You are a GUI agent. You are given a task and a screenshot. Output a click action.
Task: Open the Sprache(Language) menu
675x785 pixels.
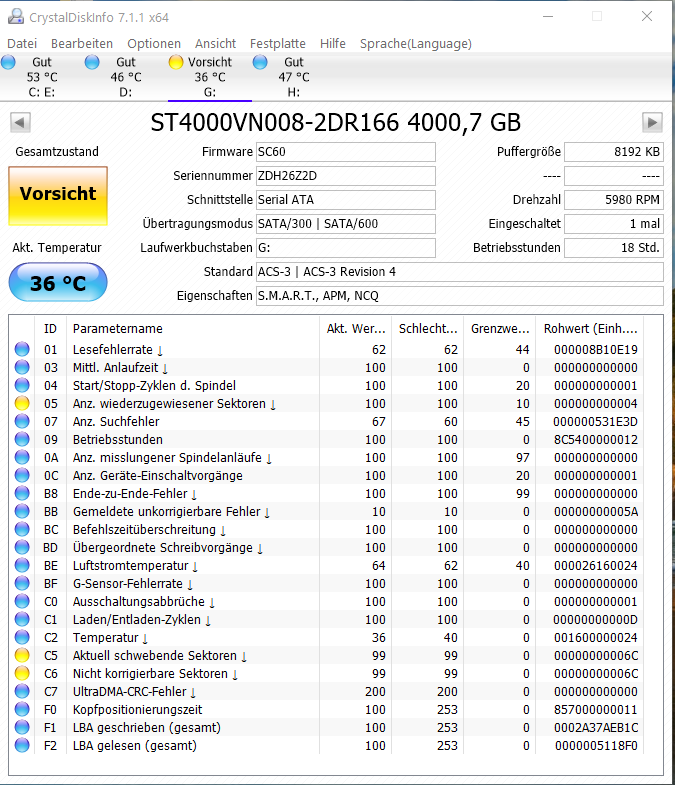pos(416,44)
